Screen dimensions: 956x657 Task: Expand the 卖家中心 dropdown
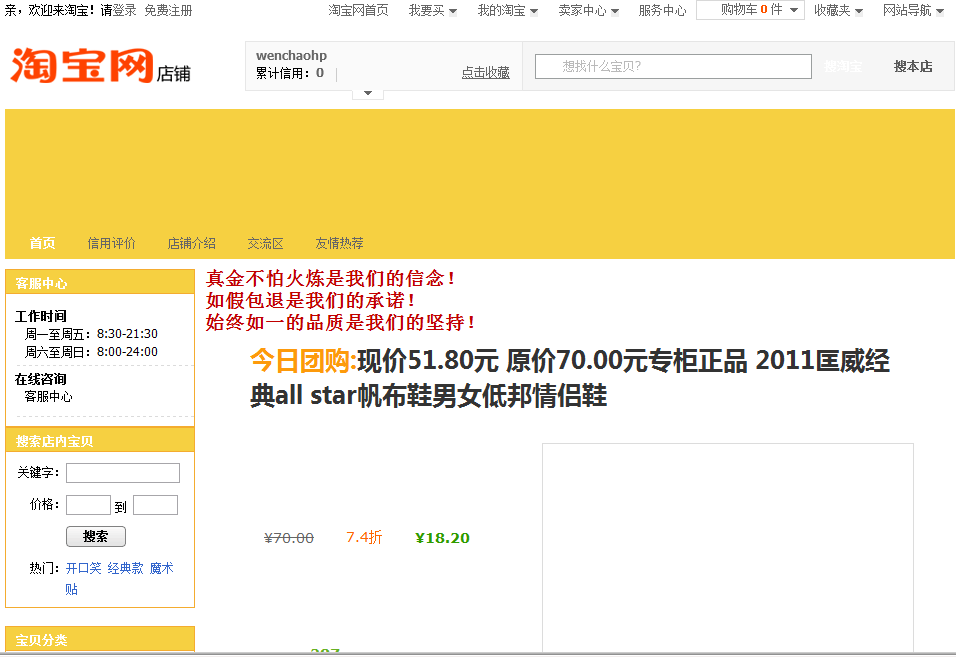pyautogui.click(x=588, y=10)
